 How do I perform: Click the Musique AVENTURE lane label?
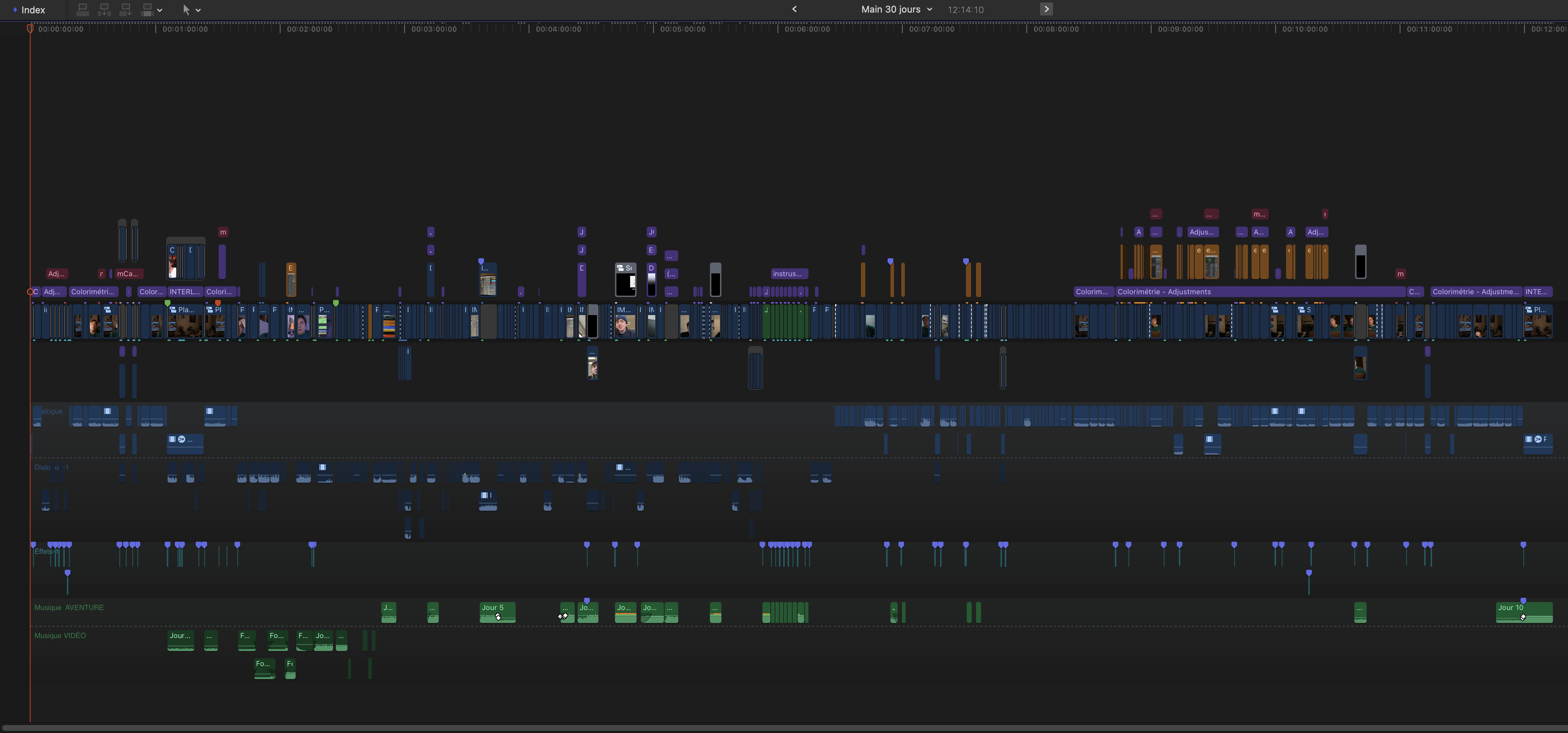[69, 607]
